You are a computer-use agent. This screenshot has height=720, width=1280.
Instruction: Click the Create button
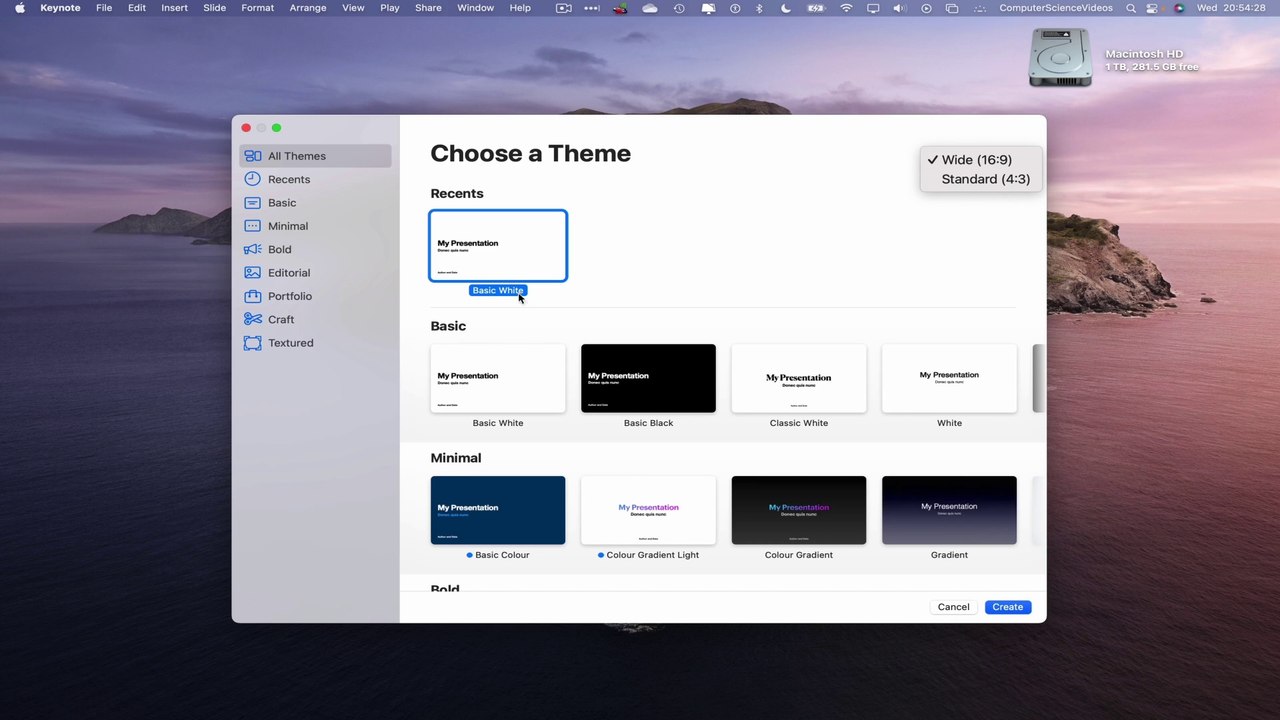(1007, 607)
